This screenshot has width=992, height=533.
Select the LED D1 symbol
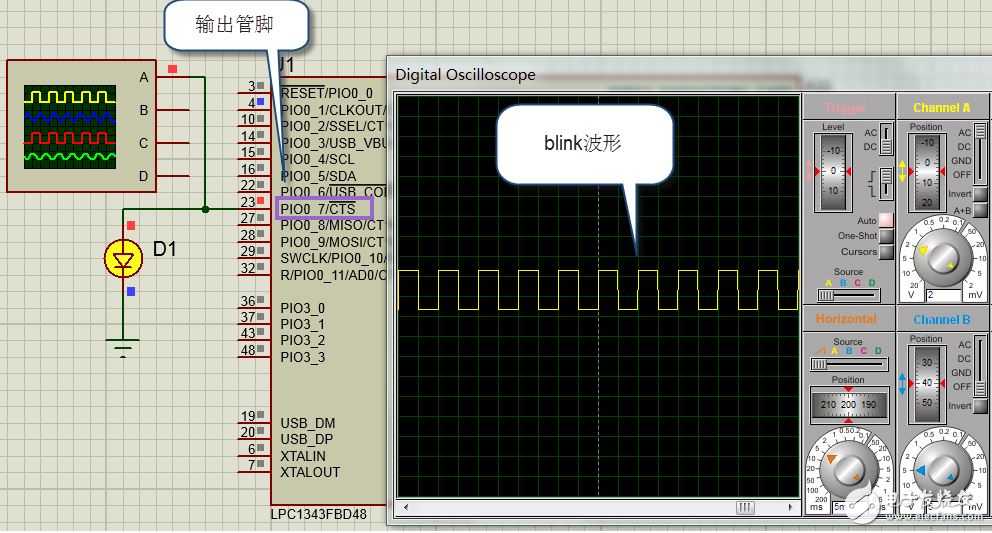(x=123, y=258)
